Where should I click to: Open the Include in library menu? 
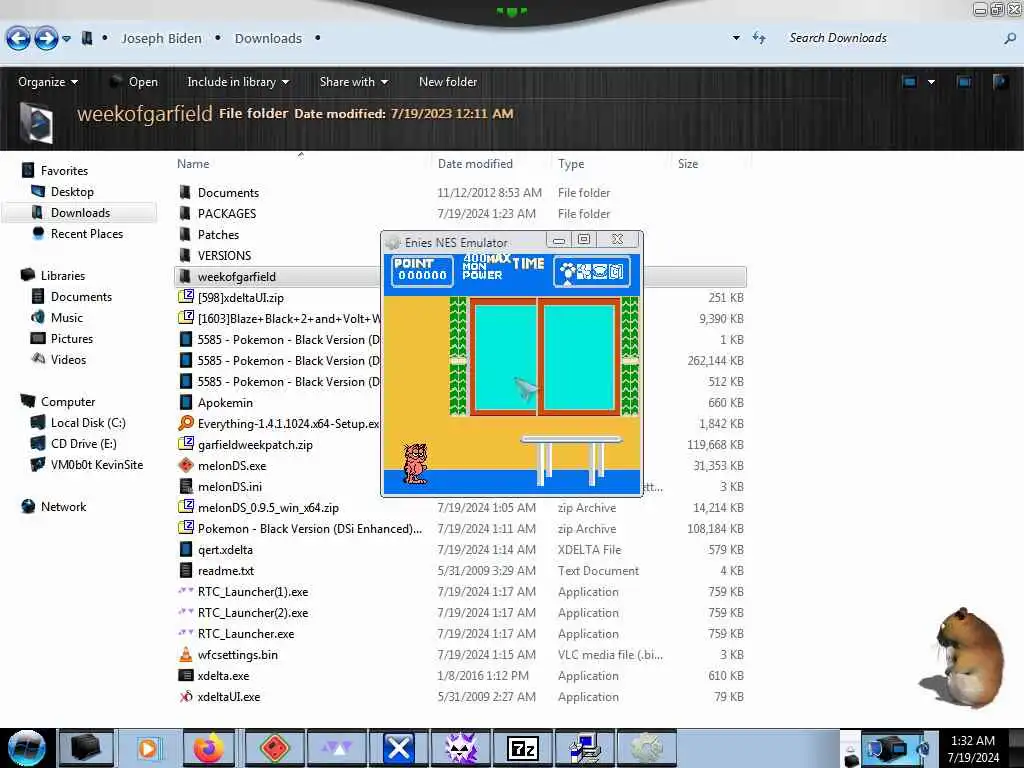[238, 82]
